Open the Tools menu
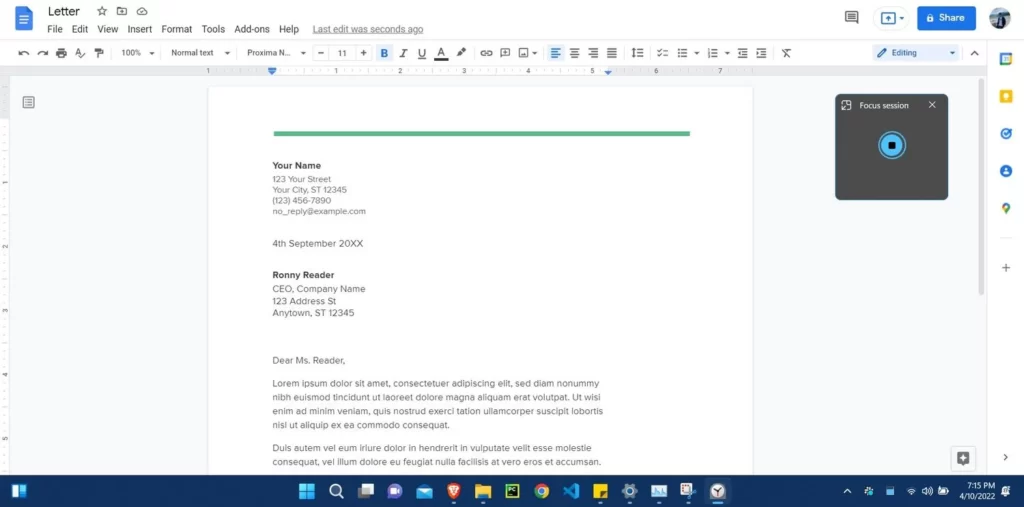The height and width of the screenshot is (507, 1024). (x=213, y=29)
